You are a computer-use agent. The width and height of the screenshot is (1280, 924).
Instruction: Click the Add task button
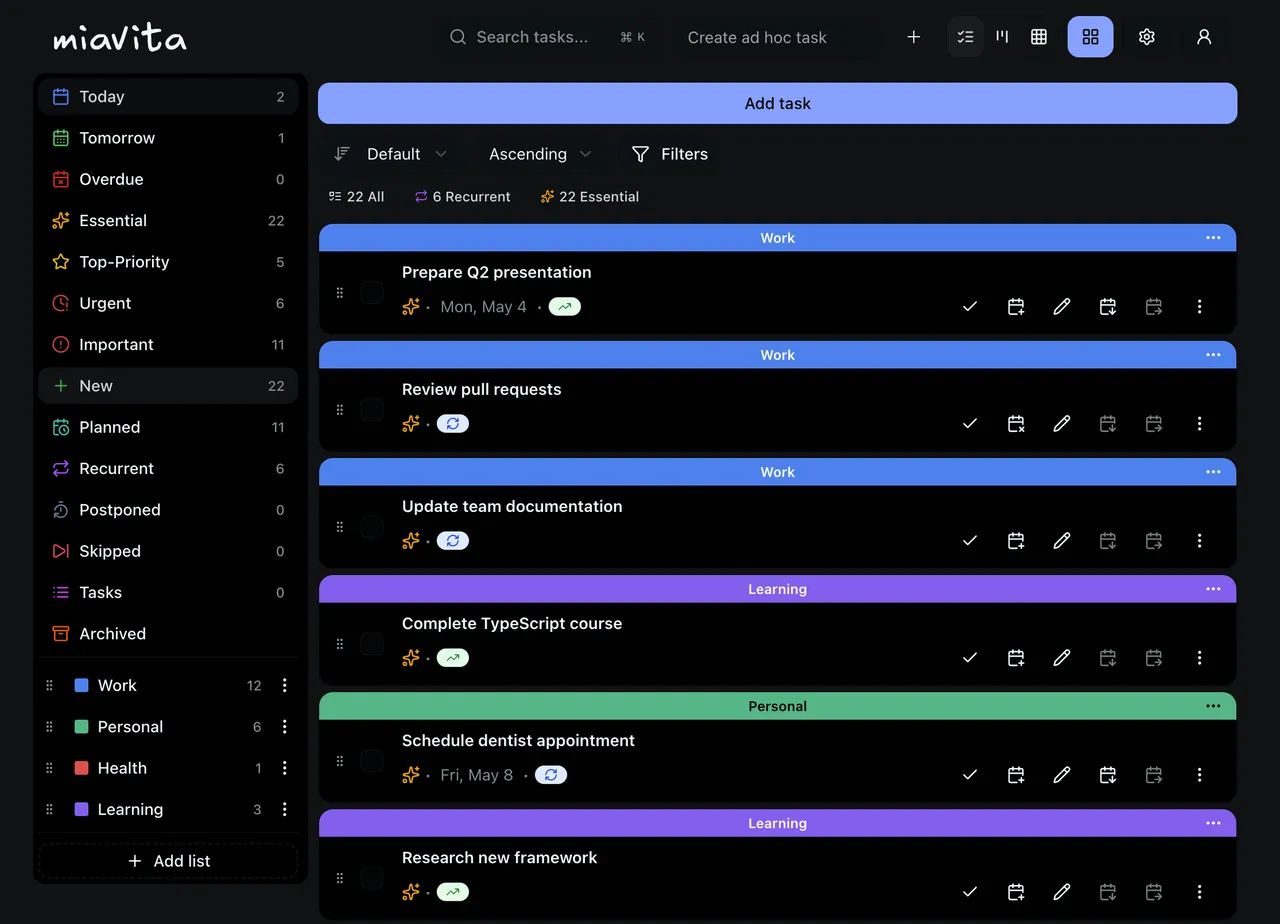777,103
